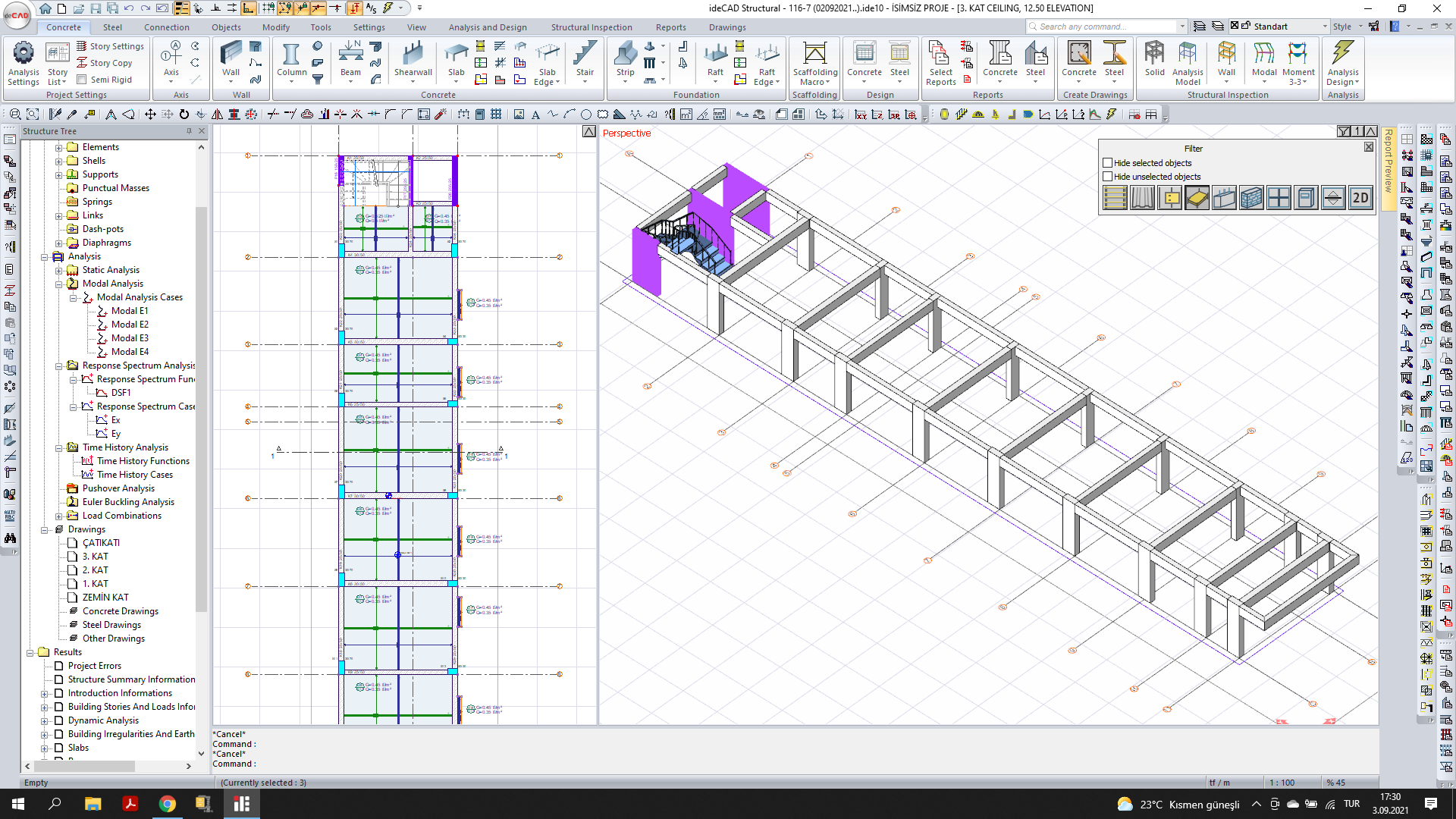The image size is (1456, 819).
Task: Click the Search any command field
Action: (1106, 27)
